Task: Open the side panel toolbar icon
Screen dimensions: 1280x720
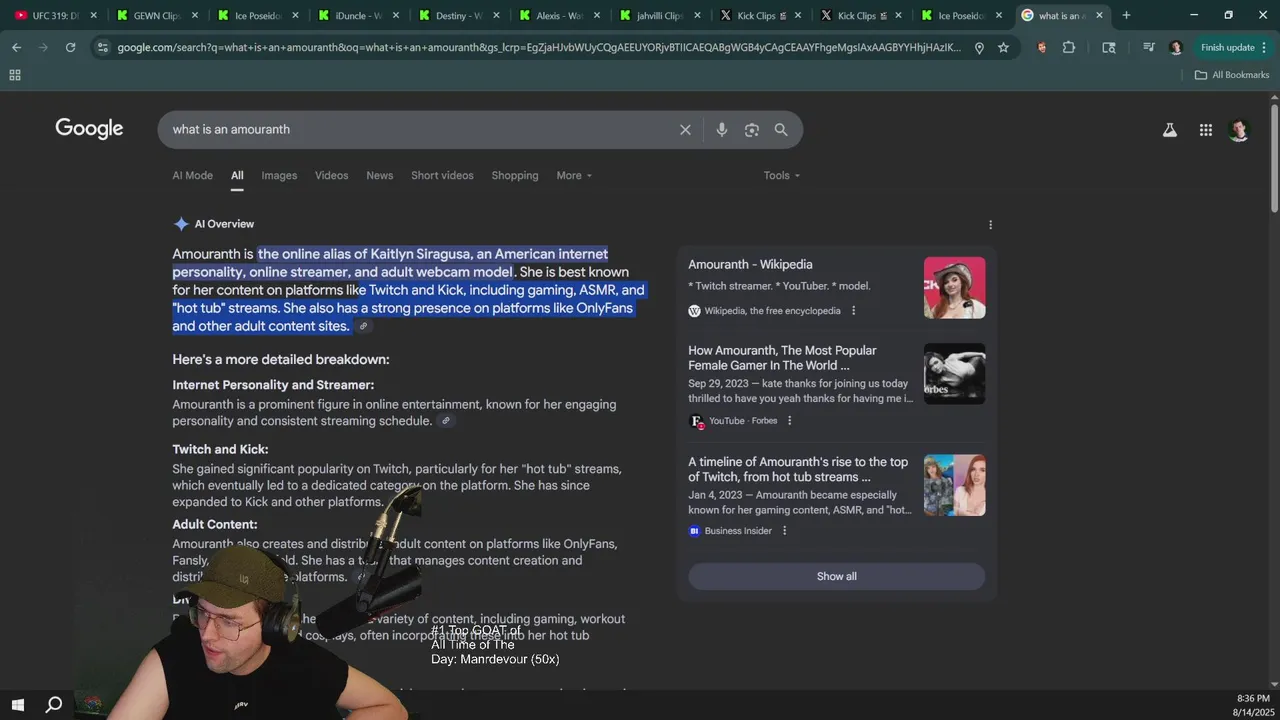Action: (1109, 47)
